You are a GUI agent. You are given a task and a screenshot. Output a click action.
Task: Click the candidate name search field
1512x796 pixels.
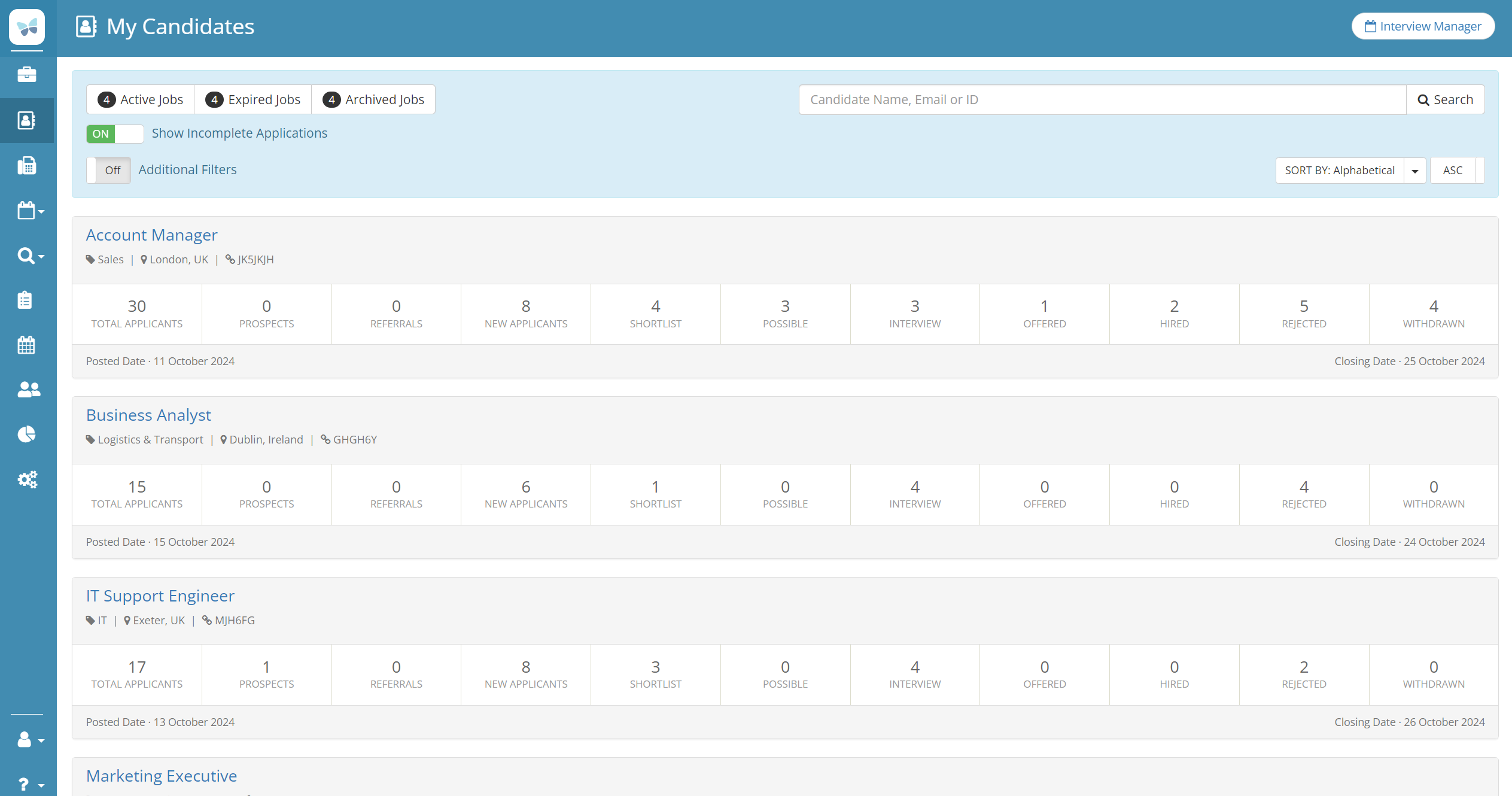pos(1102,99)
